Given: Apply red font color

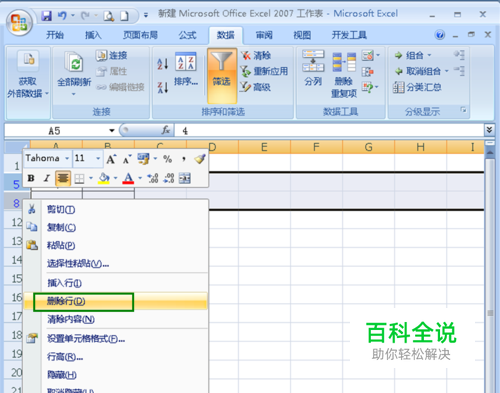Looking at the screenshot, I should click(x=128, y=178).
